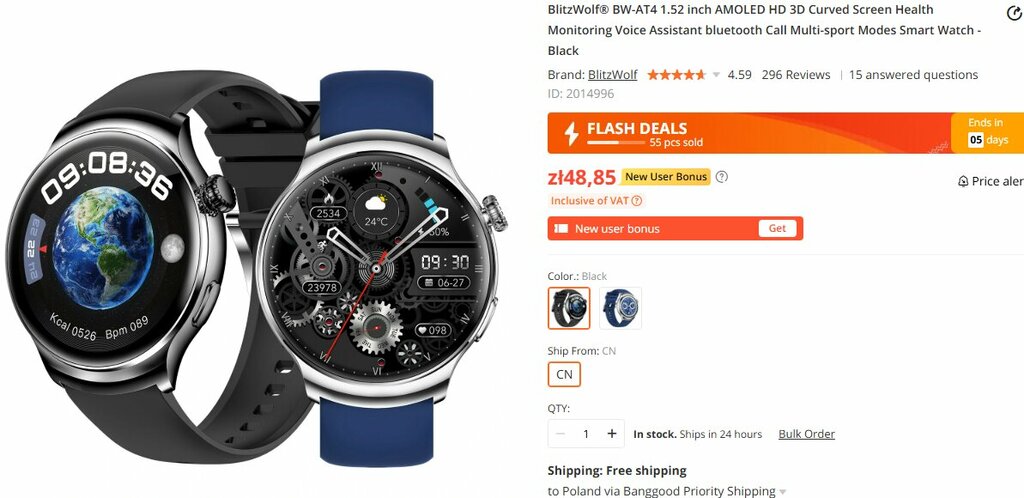Click the lightning bolt Flash Deals icon
The width and height of the screenshot is (1024, 498).
point(571,133)
